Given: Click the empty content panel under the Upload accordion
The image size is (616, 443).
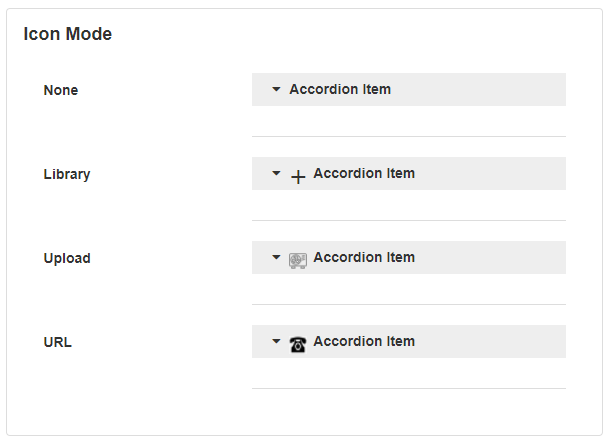Looking at the screenshot, I should pos(408,289).
